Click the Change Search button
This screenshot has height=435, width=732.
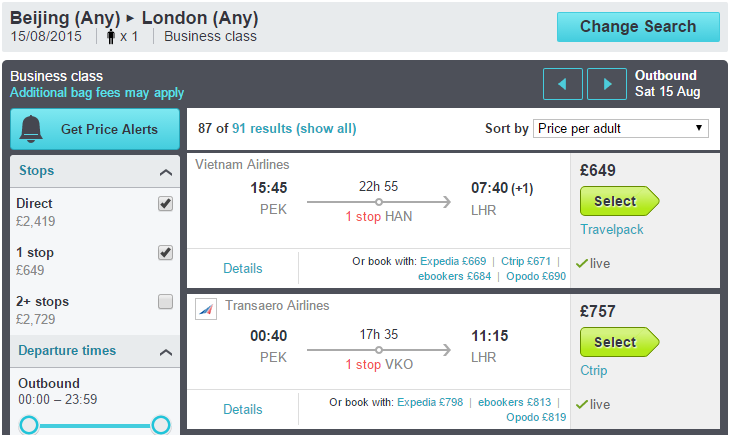(x=638, y=27)
